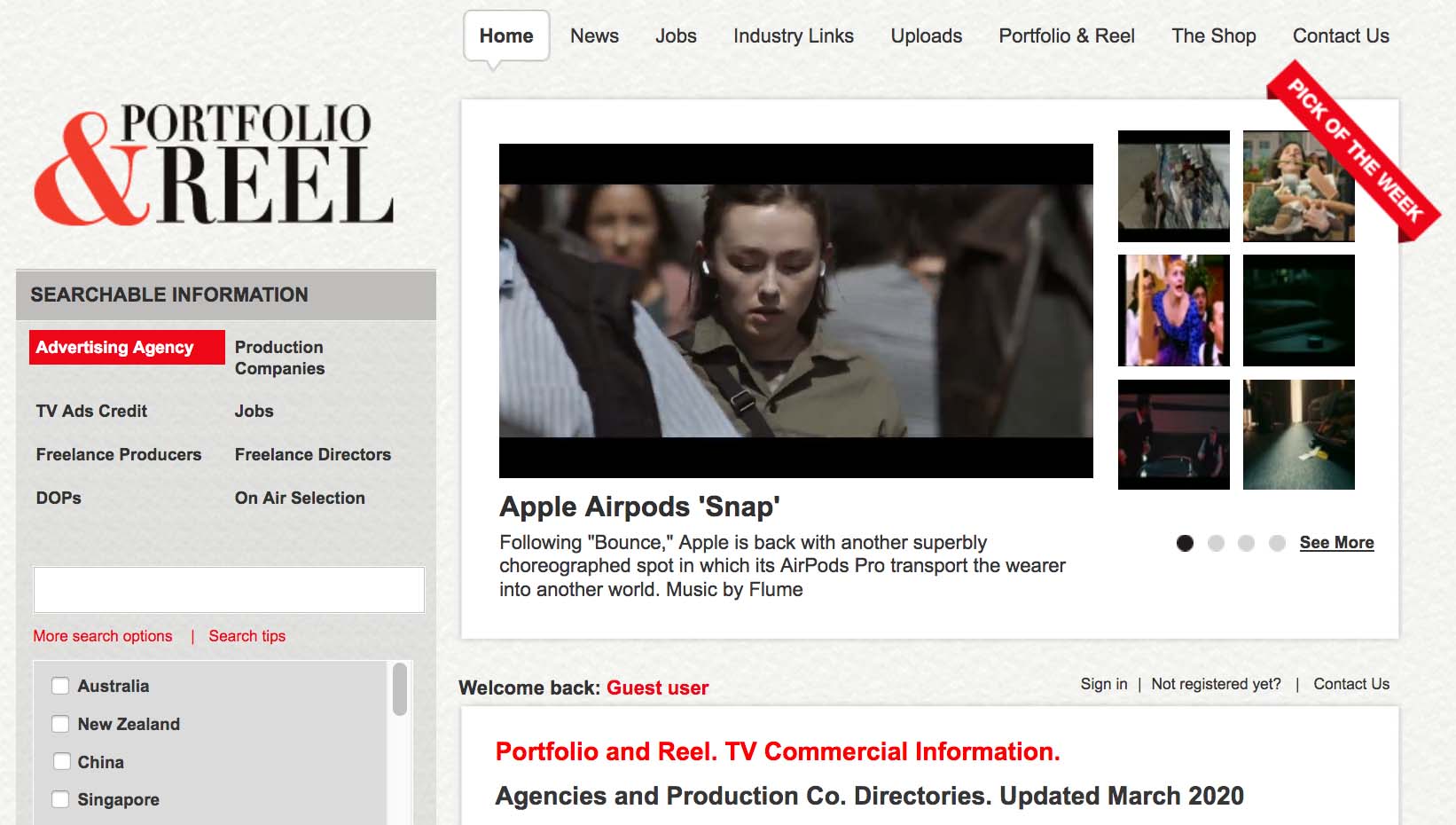Switch to the second carousel dot
The height and width of the screenshot is (825, 1456).
tap(1216, 543)
